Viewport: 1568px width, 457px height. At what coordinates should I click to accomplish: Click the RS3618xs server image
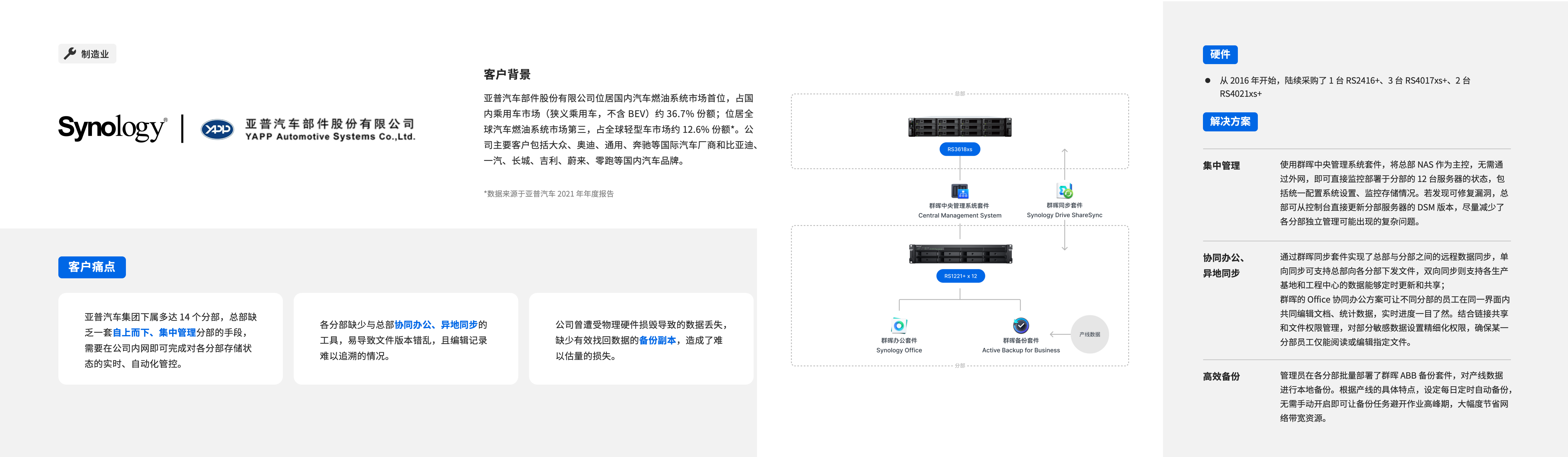point(960,127)
